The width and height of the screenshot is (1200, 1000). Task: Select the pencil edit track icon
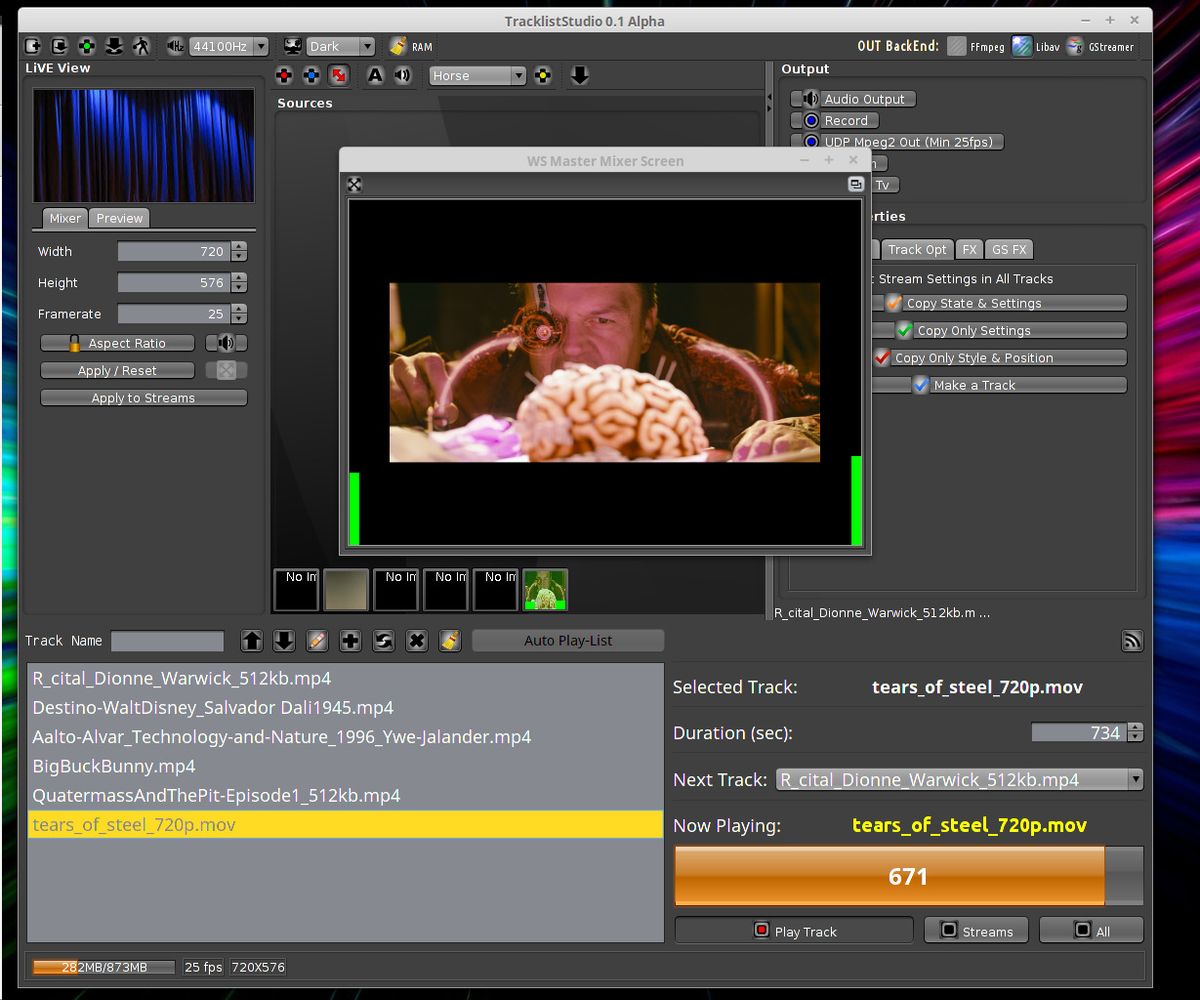pyautogui.click(x=317, y=640)
